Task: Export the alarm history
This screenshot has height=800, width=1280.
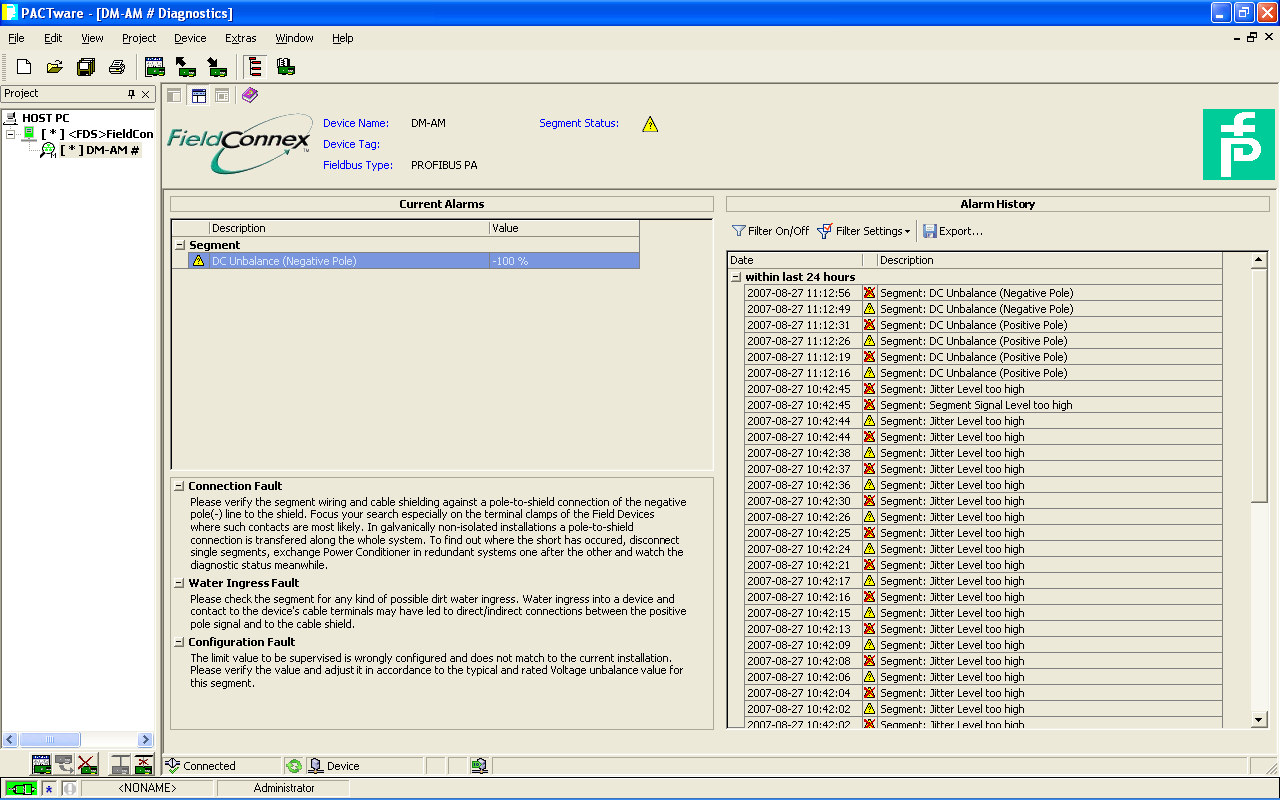Action: coord(952,231)
